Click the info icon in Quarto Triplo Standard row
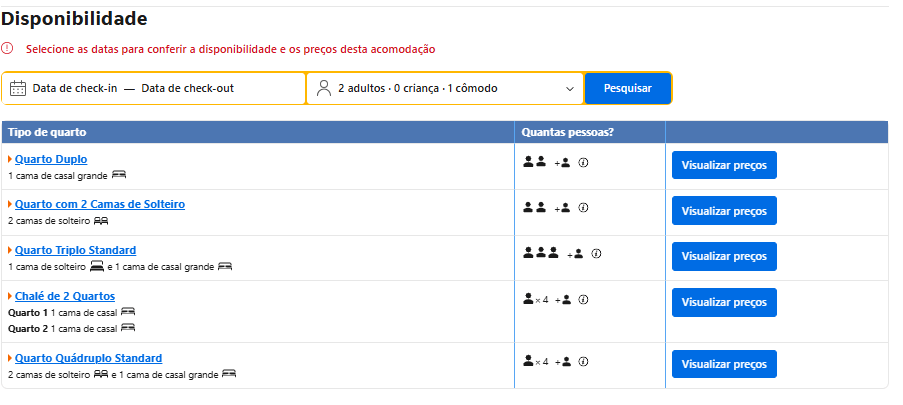The image size is (903, 405). click(x=597, y=253)
